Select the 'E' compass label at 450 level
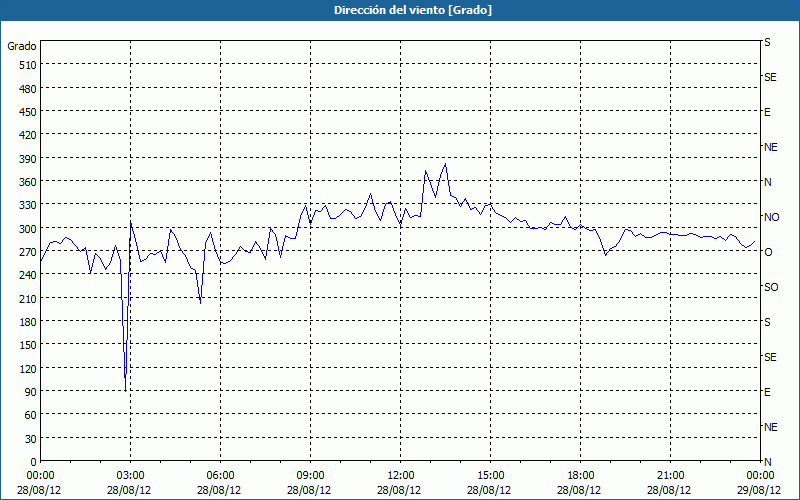Viewport: 800px width, 500px height. (767, 112)
